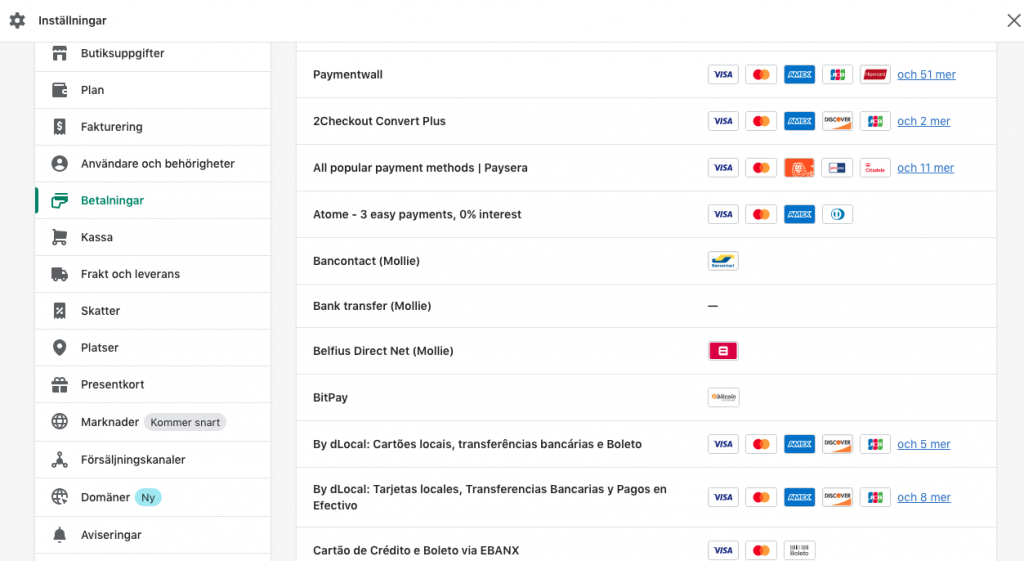Click 'och 5 mer' in Cartões locais row

pyautogui.click(x=923, y=444)
